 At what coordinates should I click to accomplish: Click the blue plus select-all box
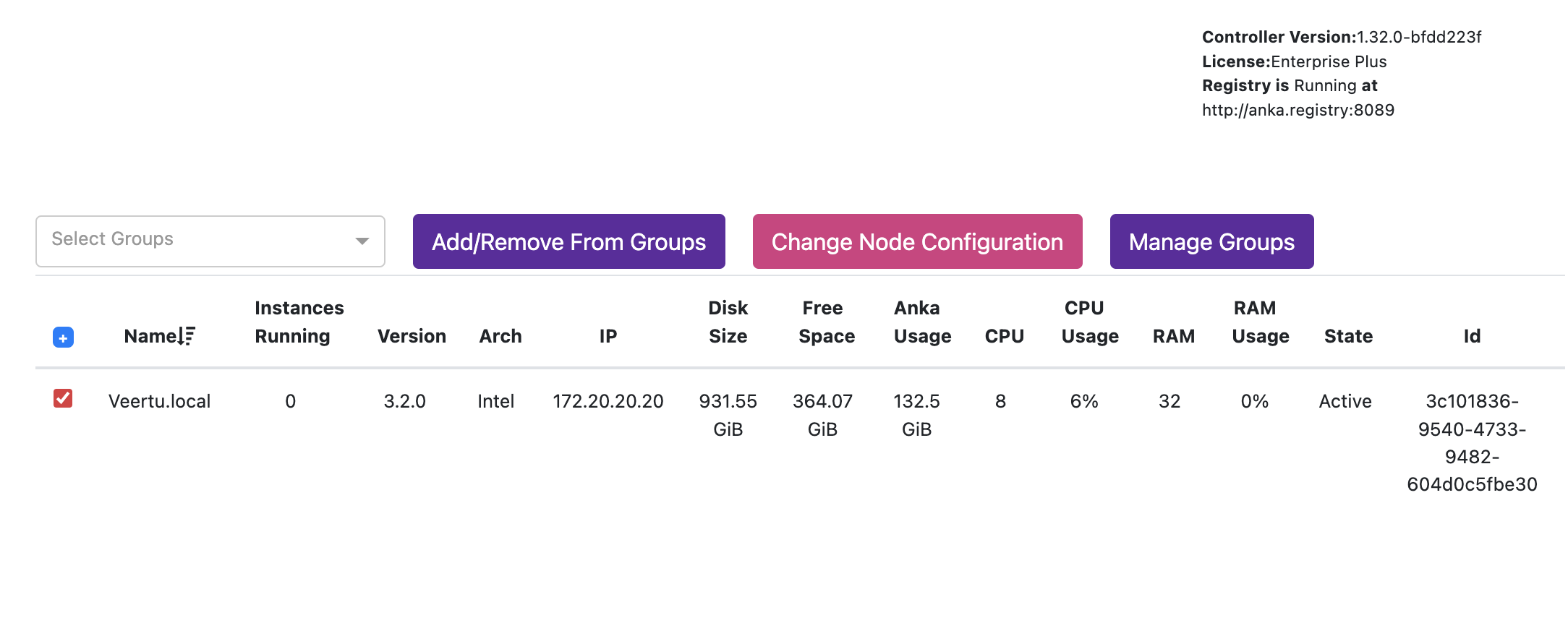[63, 338]
